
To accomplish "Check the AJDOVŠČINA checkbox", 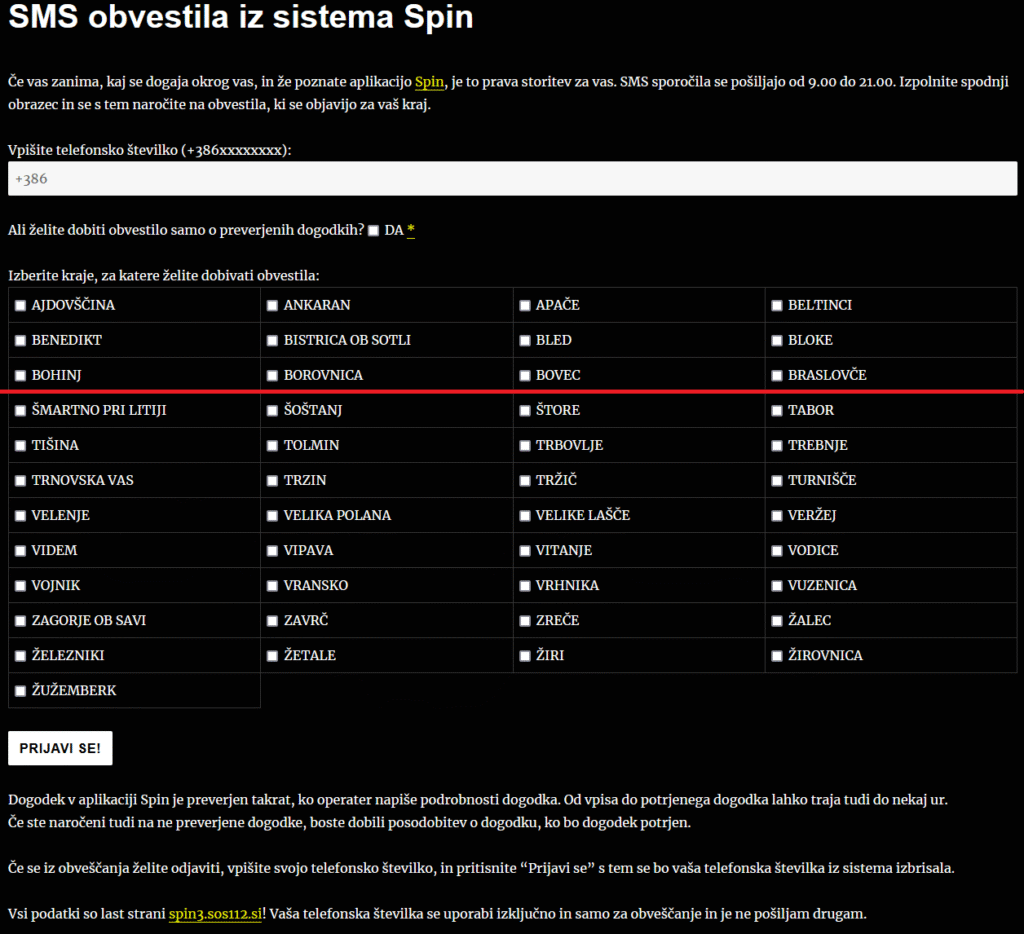I will click(20, 306).
